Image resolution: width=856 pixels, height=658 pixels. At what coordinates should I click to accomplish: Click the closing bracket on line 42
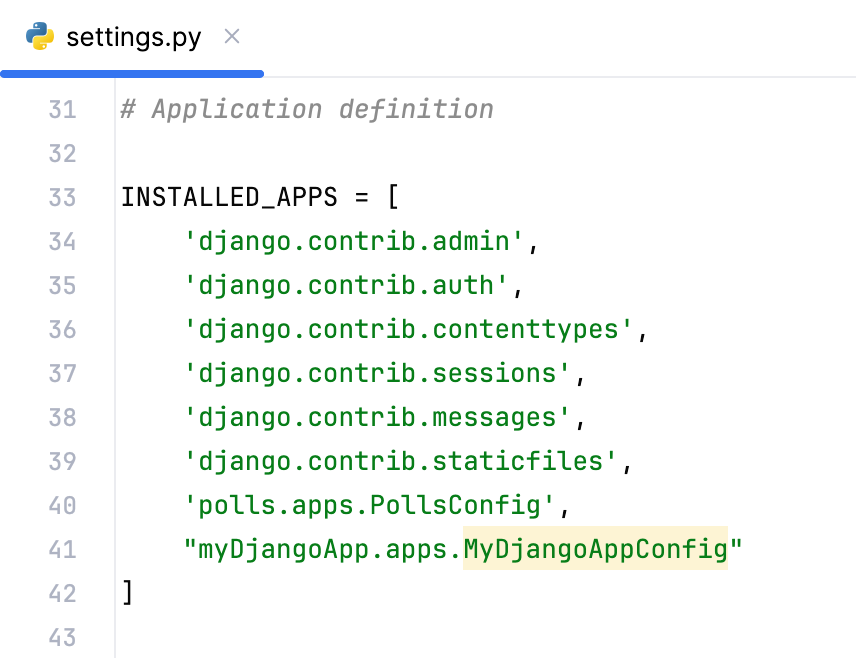pos(126,593)
